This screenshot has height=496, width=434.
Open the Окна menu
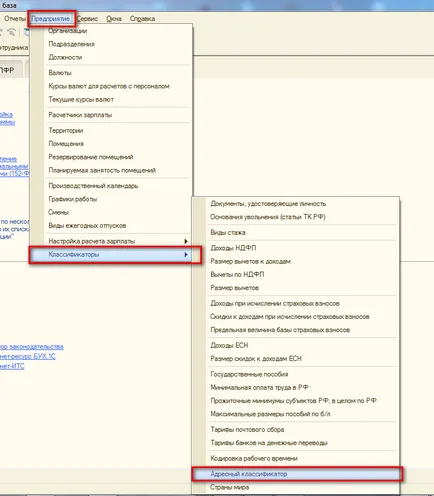pos(114,19)
